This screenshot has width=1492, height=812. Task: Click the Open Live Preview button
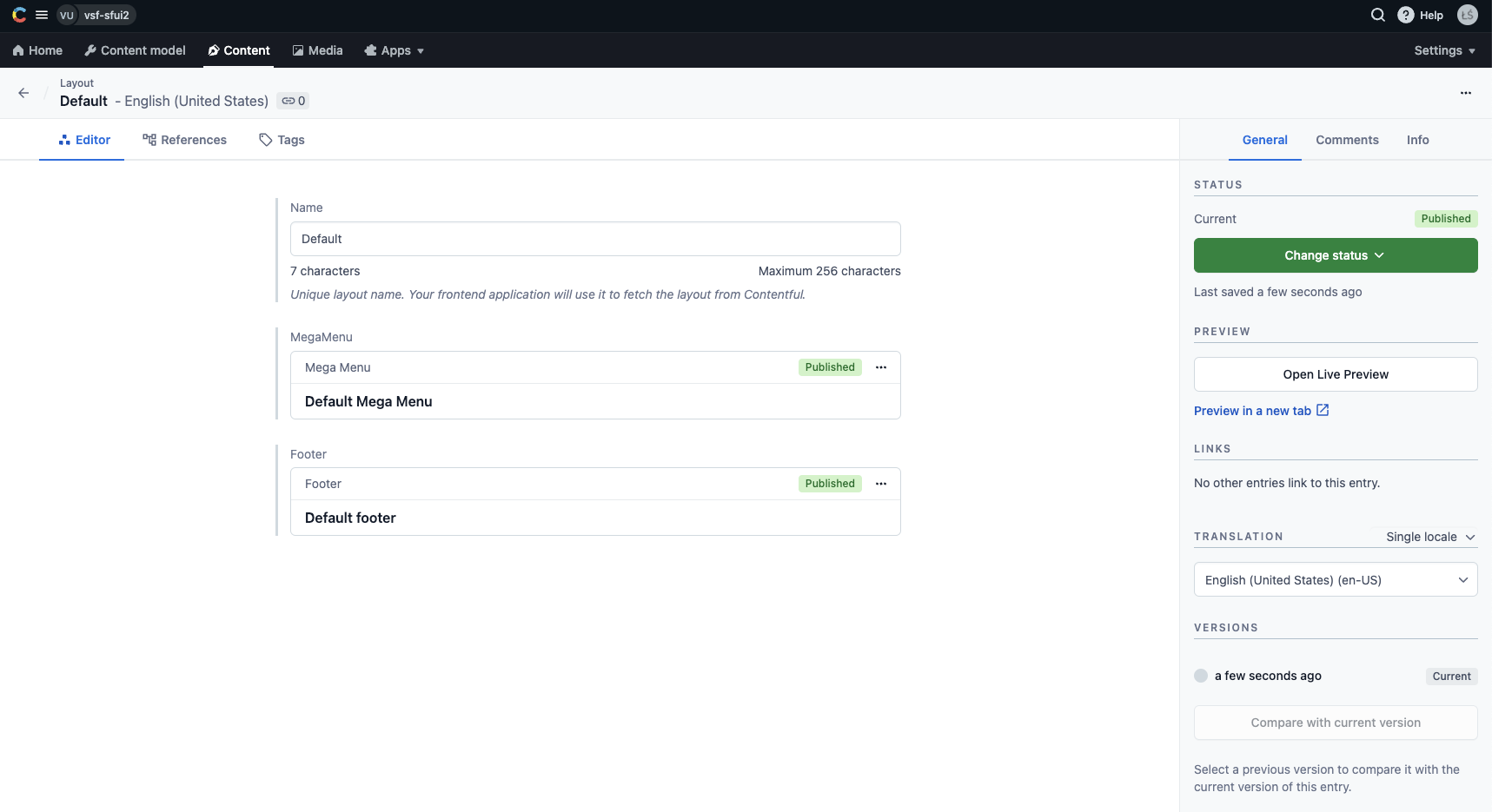(1335, 374)
